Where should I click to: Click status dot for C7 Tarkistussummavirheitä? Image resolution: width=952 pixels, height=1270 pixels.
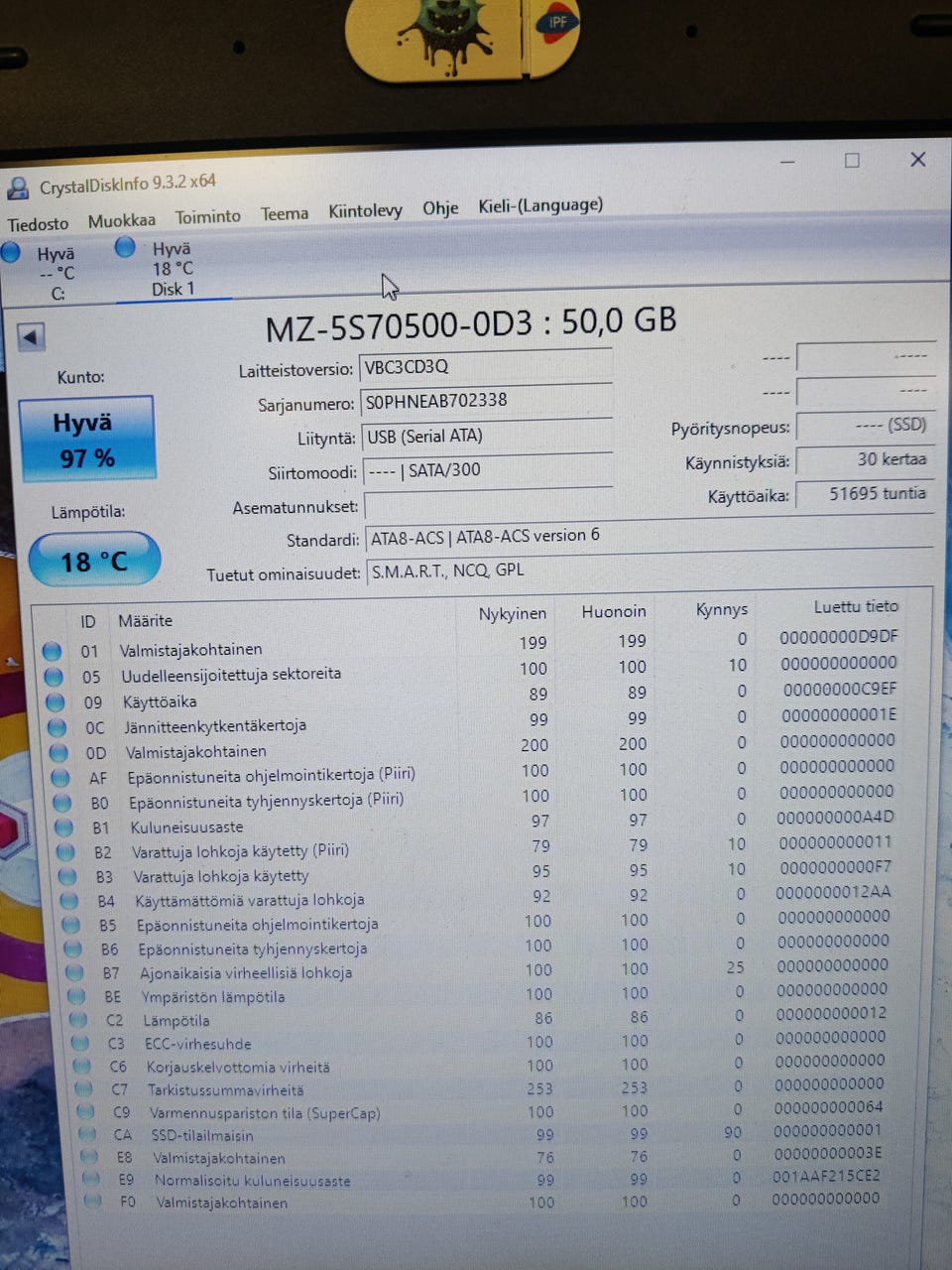coord(84,1090)
